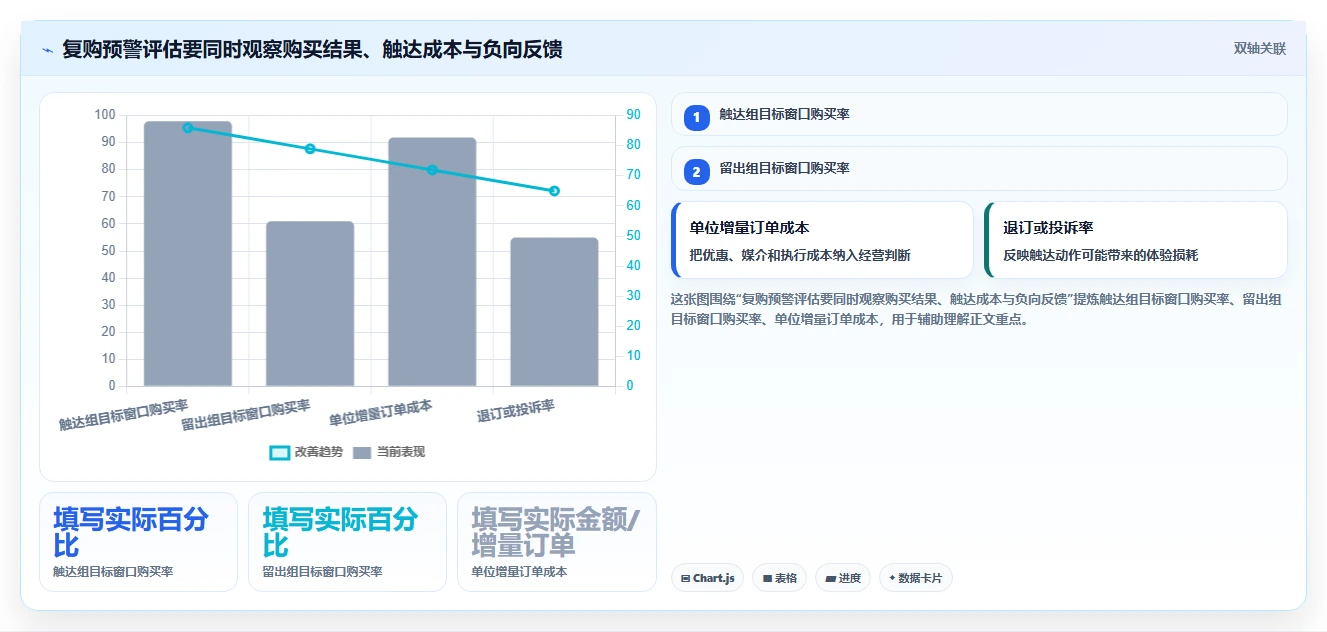Click right axis value 90

[634, 115]
